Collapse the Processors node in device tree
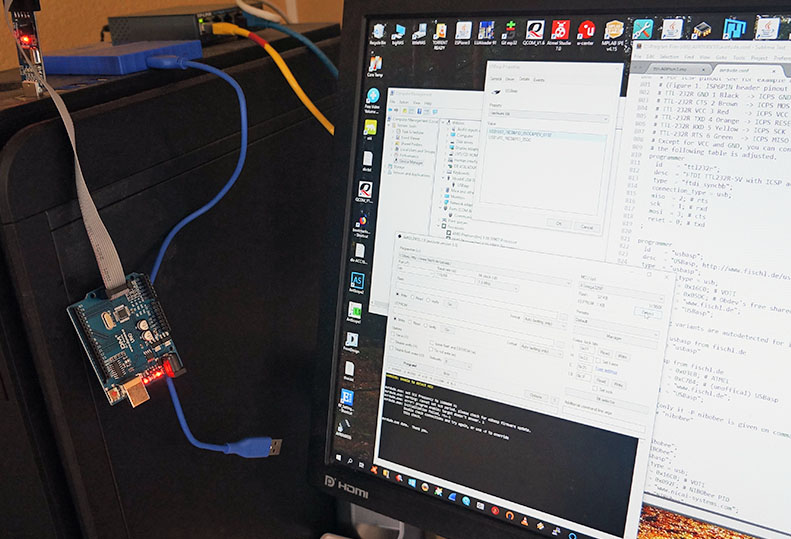Image resolution: width=791 pixels, height=539 pixels. tap(438, 226)
